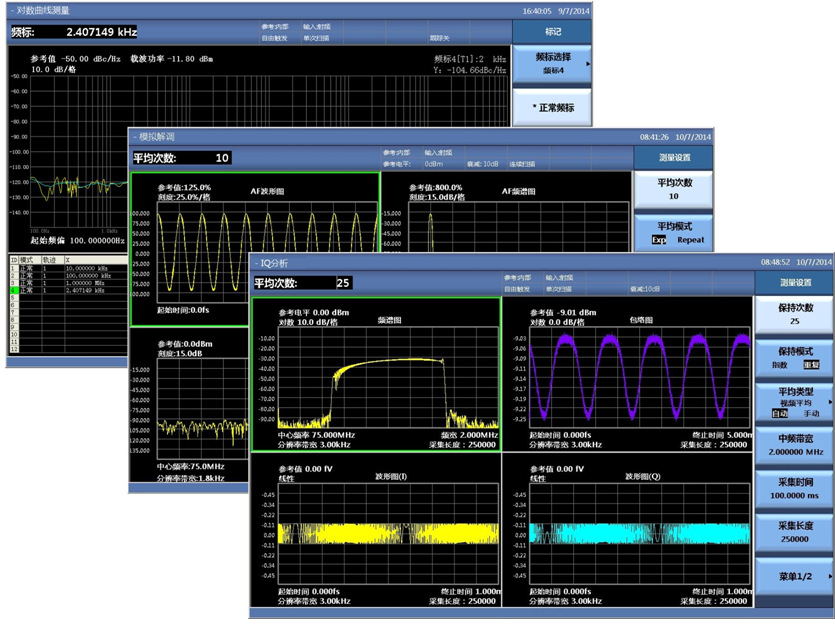Click the 频标 2.407149 kHz entry field

(75, 32)
